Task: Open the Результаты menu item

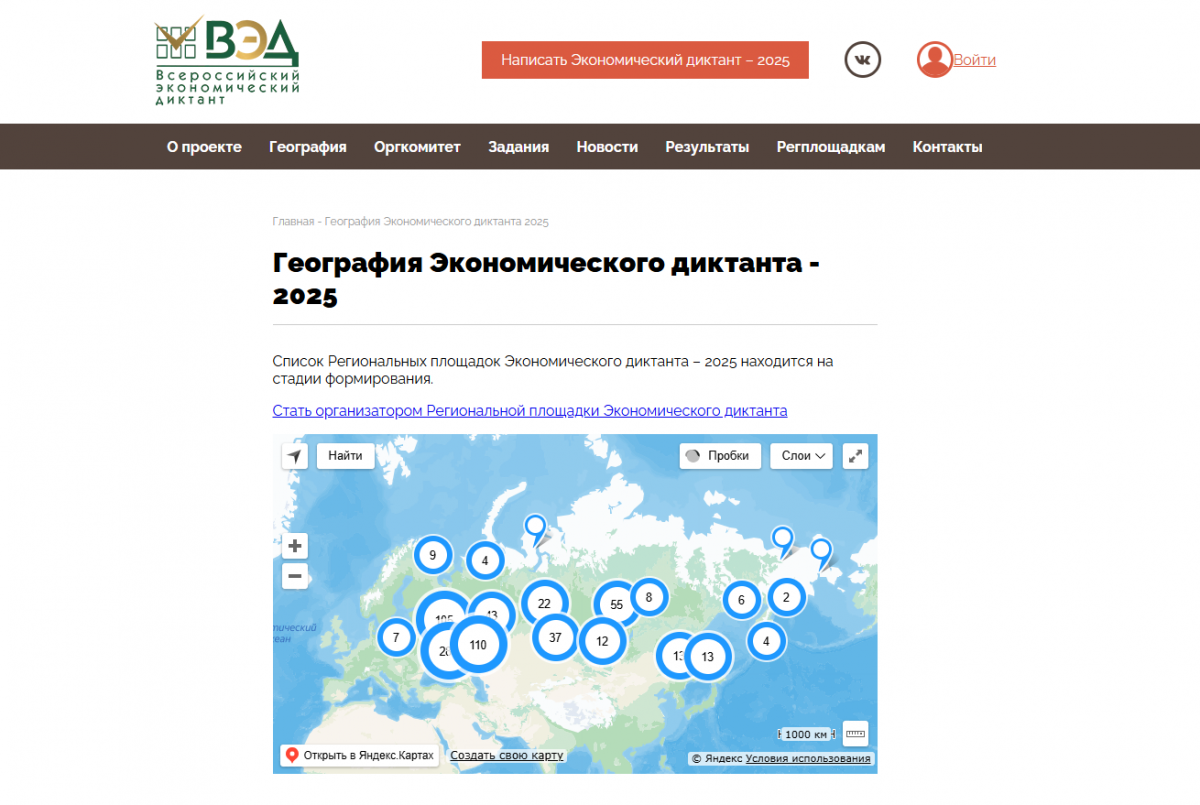Action: pyautogui.click(x=707, y=147)
